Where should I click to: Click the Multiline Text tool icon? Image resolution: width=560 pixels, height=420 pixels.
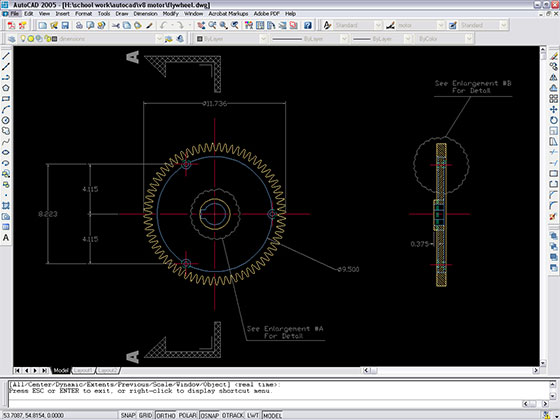[x=6, y=238]
